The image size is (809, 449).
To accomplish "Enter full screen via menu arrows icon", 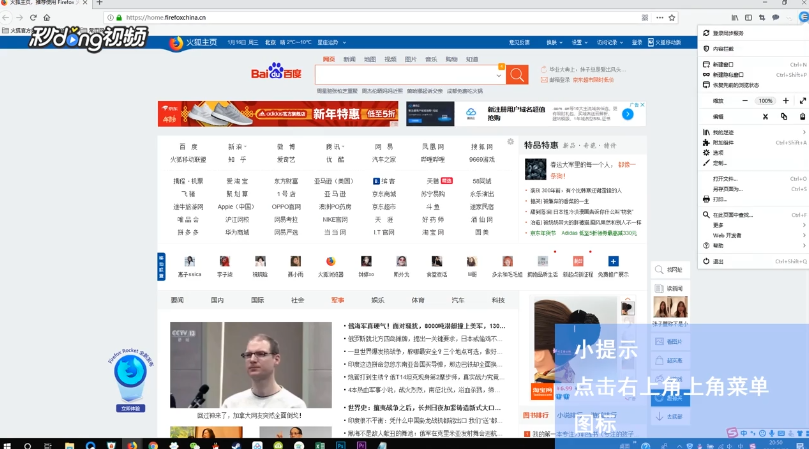I will click(803, 101).
